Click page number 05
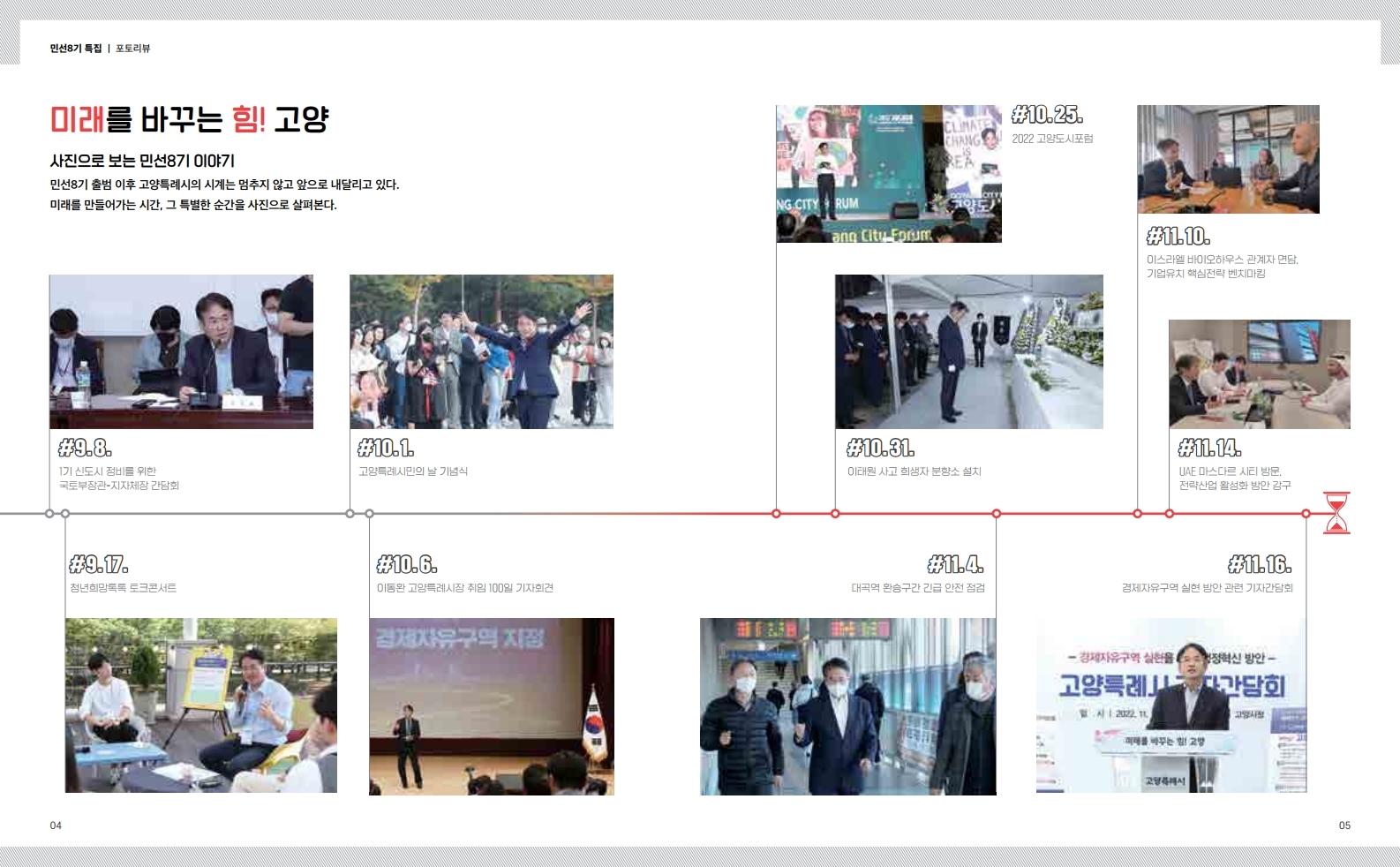Image resolution: width=1400 pixels, height=867 pixels. (1344, 826)
